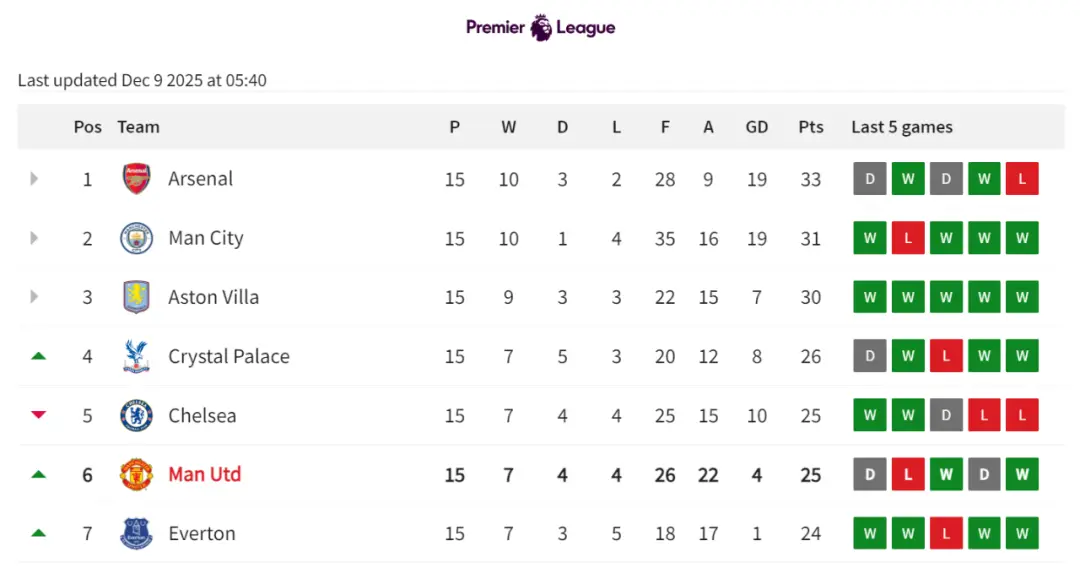1080x568 pixels.
Task: Open the Everton team link
Action: coord(201,533)
